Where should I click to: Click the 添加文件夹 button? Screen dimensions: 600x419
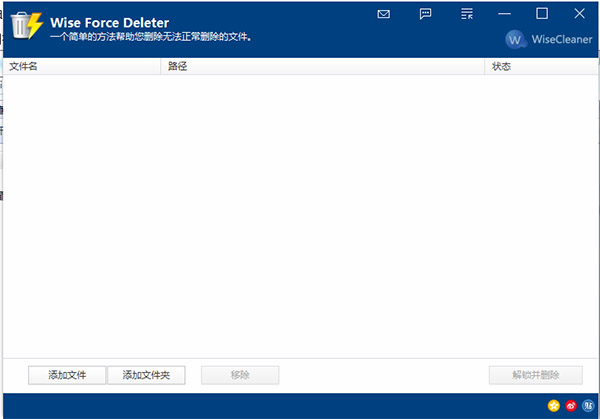146,375
